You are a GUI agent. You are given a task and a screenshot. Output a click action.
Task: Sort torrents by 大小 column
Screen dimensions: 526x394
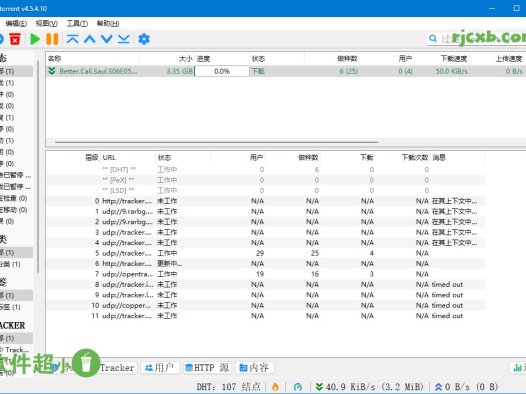coord(167,59)
